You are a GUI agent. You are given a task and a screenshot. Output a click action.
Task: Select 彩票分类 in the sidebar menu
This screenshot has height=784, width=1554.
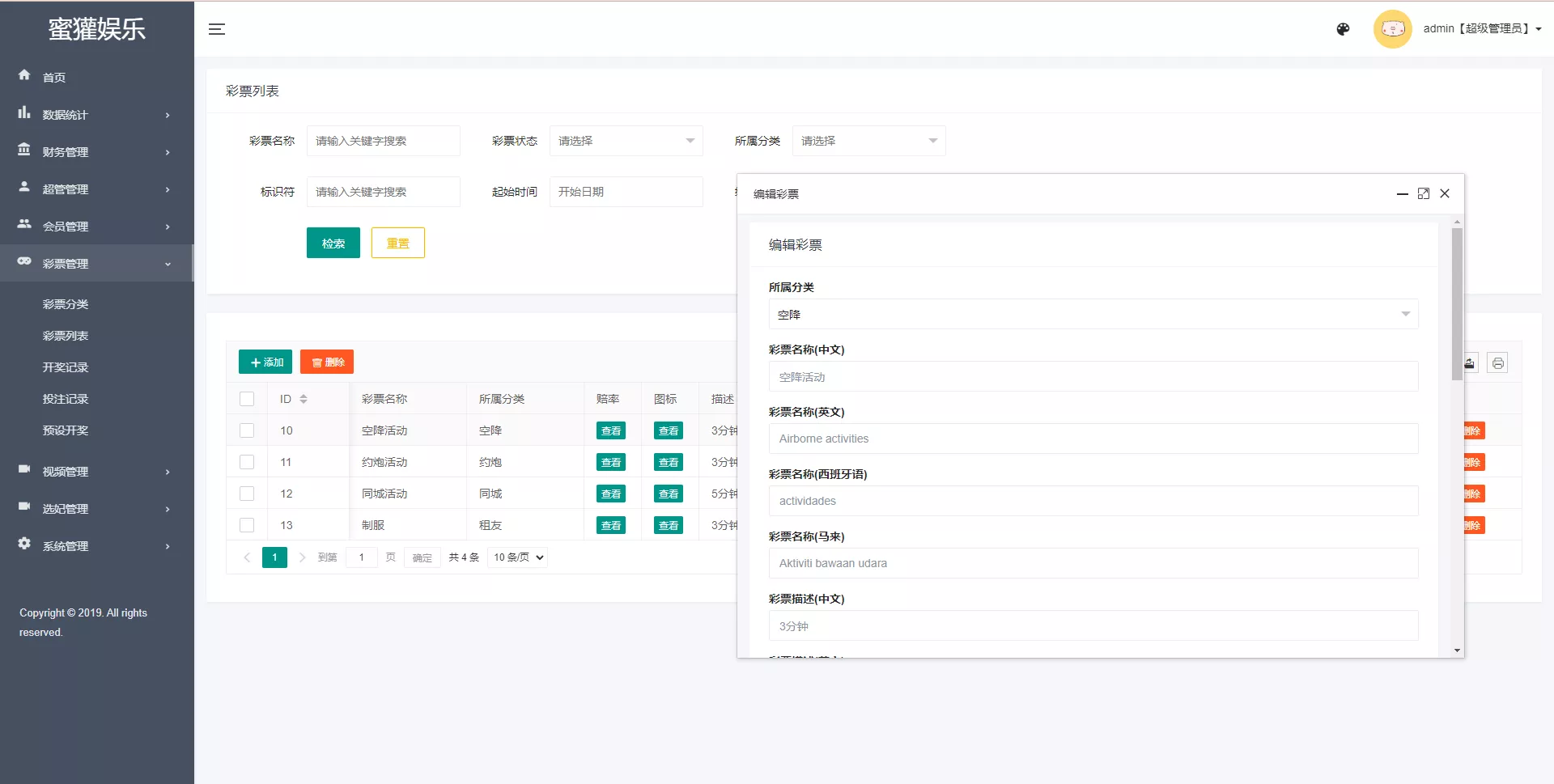click(x=66, y=303)
